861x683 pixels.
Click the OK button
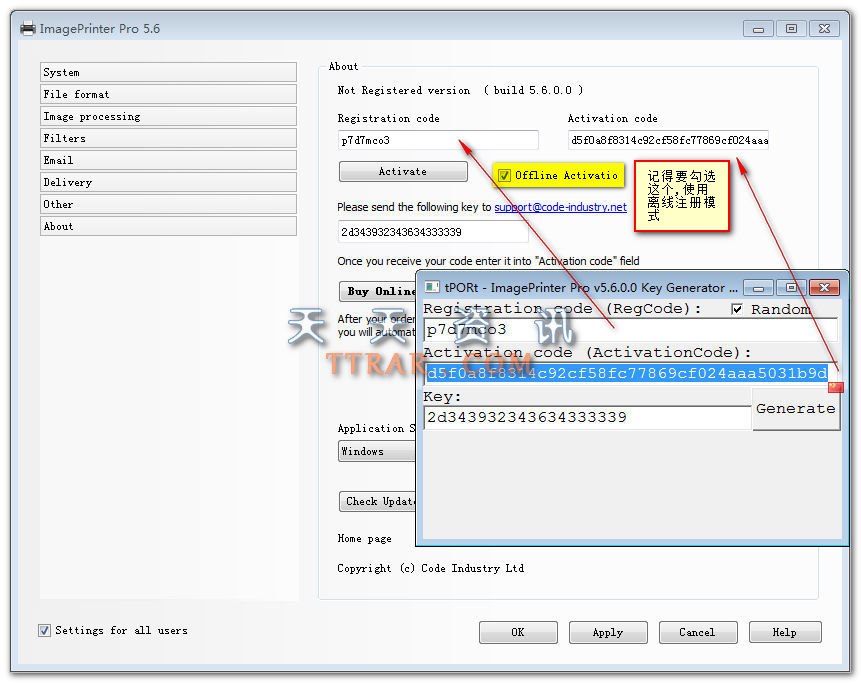(x=518, y=632)
